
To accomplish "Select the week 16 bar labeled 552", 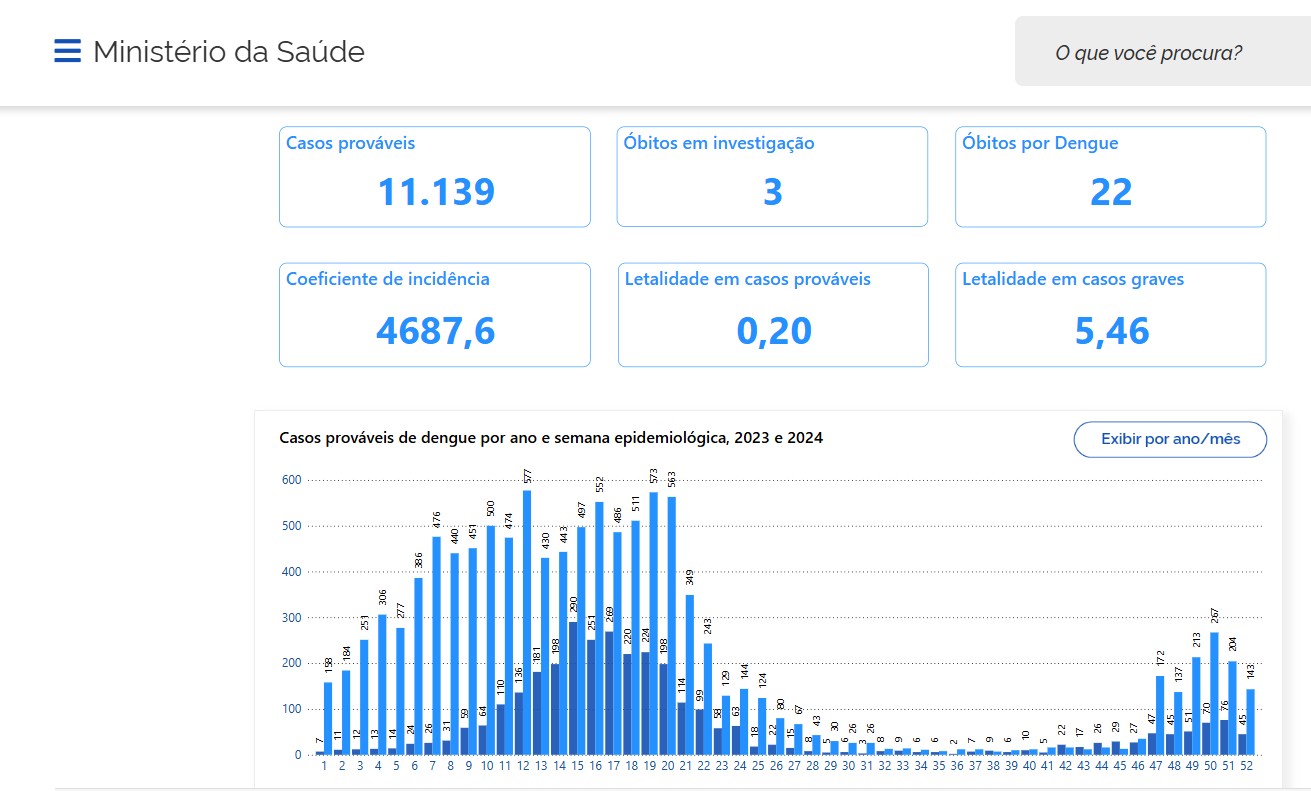I will coord(599,629).
